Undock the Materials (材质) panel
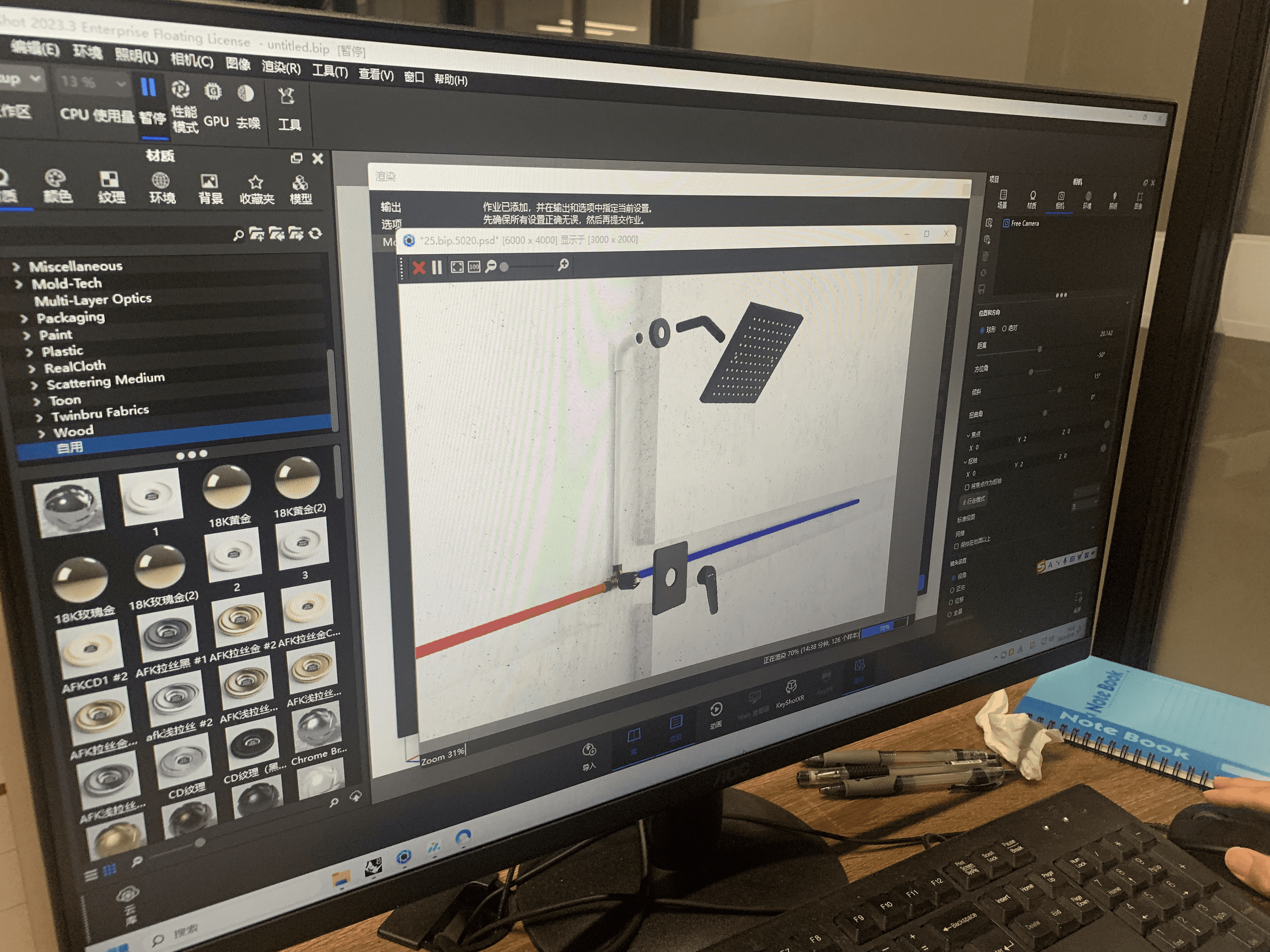This screenshot has width=1270, height=952. tap(296, 158)
